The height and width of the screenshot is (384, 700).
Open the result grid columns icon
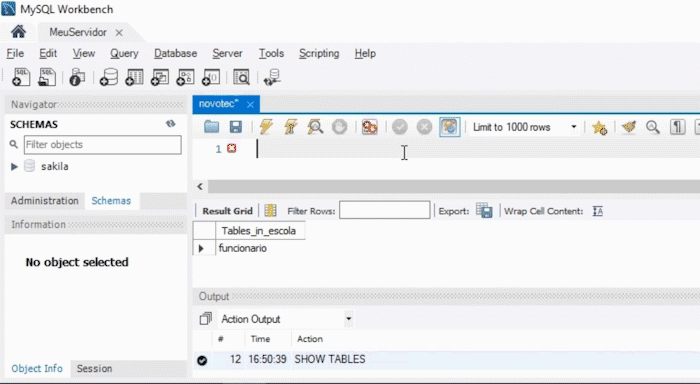[x=270, y=211]
